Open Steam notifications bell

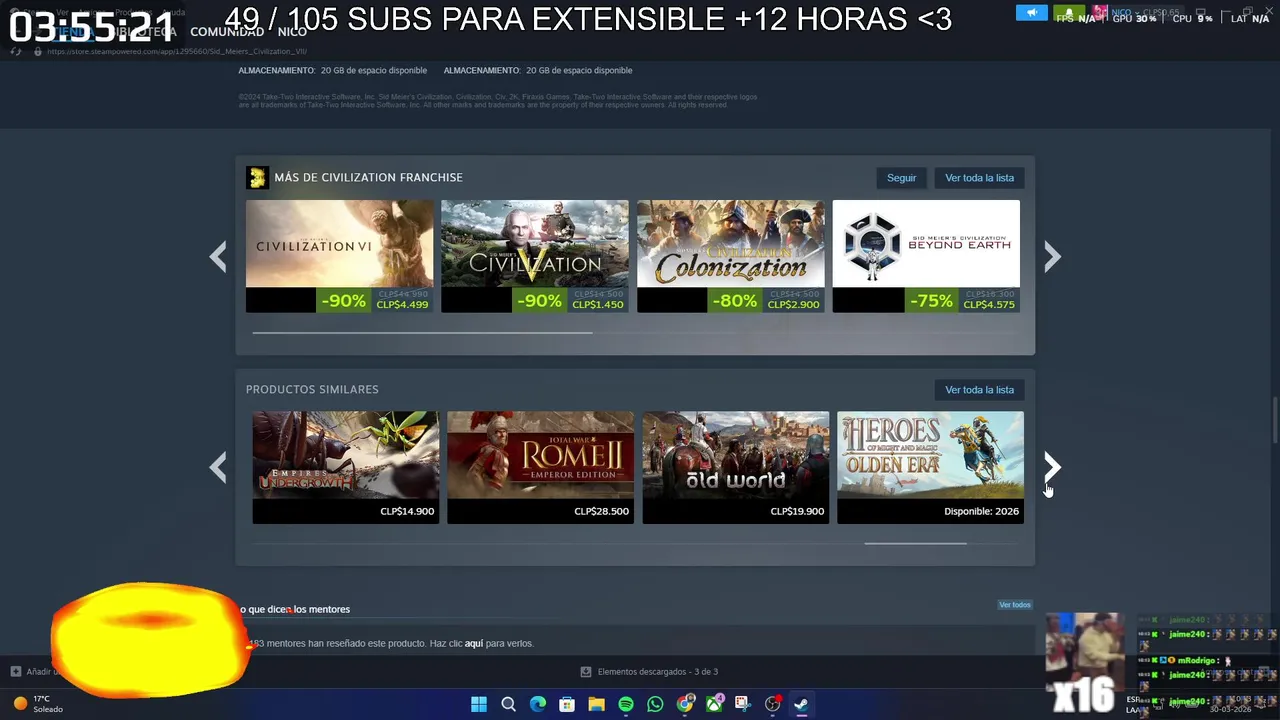point(1069,13)
